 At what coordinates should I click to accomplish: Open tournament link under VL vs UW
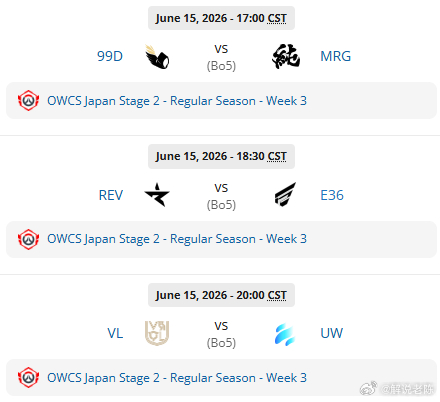(x=177, y=378)
